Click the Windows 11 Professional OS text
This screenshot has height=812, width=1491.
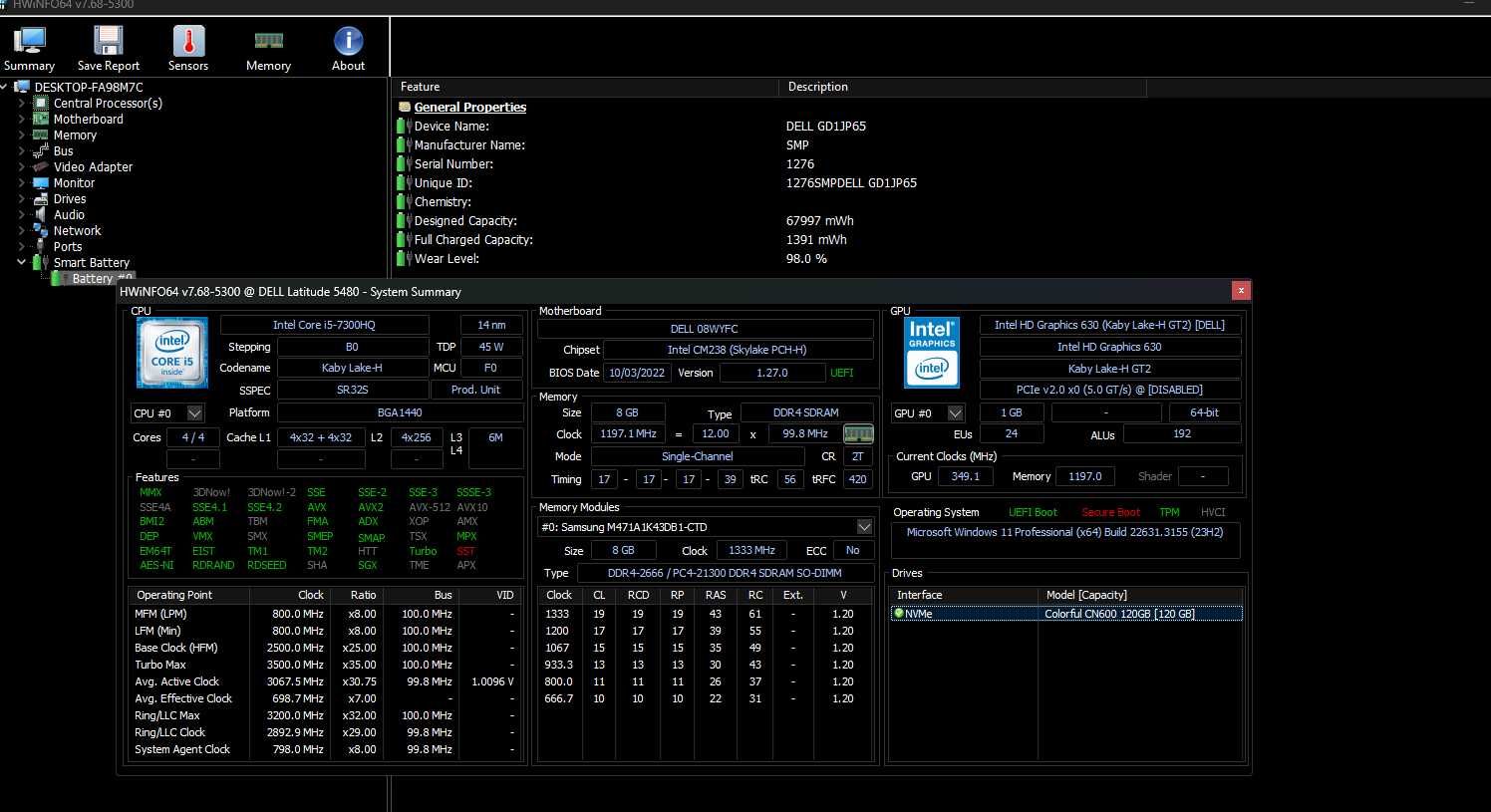[1064, 532]
